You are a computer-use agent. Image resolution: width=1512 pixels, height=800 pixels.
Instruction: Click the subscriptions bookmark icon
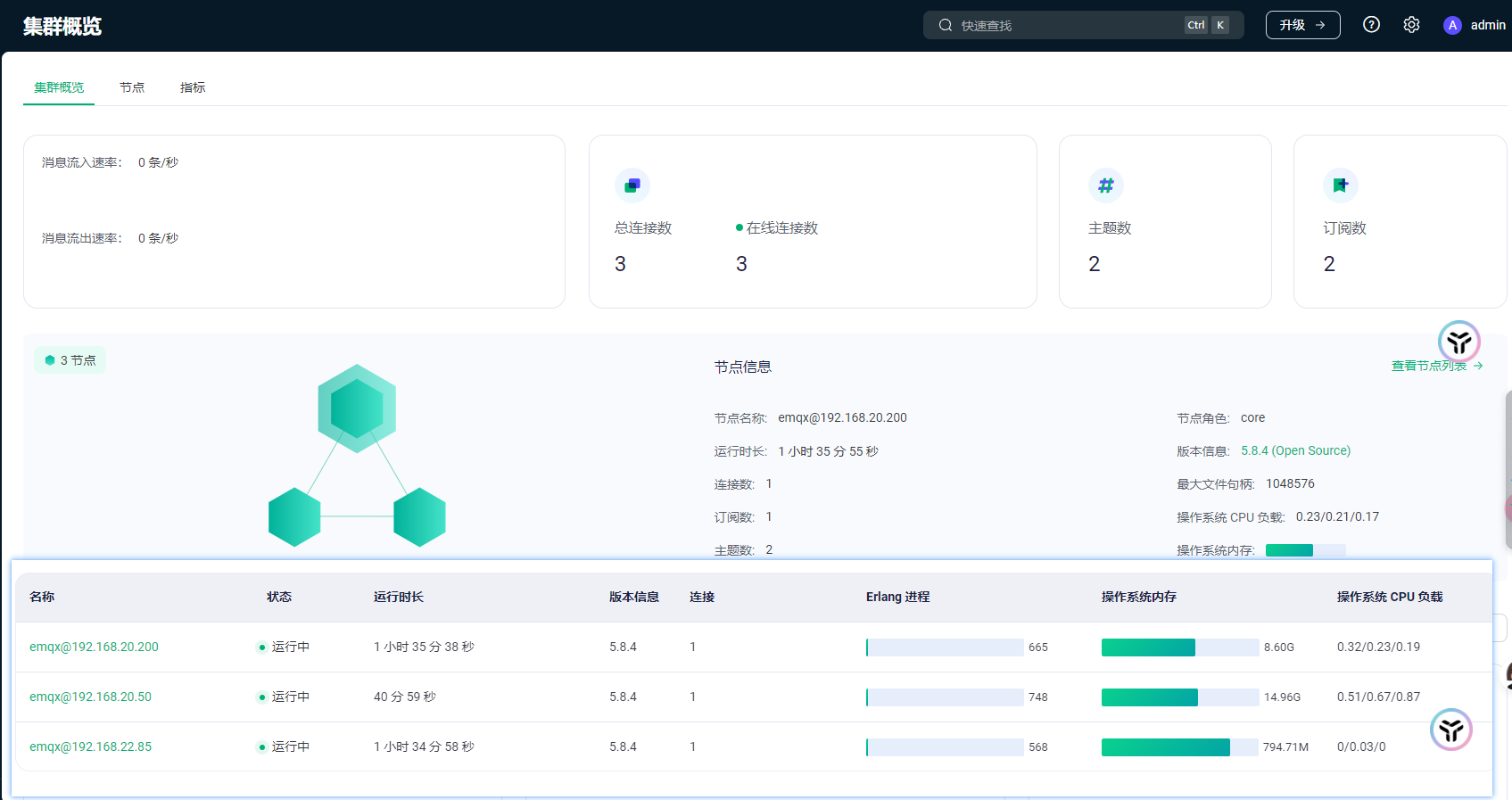click(1340, 186)
